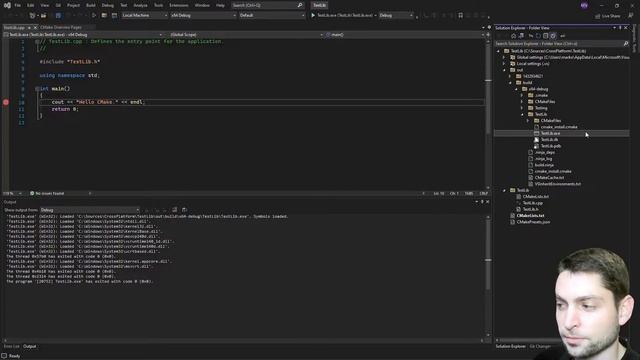The image size is (640, 360).
Task: Click the refresh icon in Solution Explorer
Action: tap(538, 36)
